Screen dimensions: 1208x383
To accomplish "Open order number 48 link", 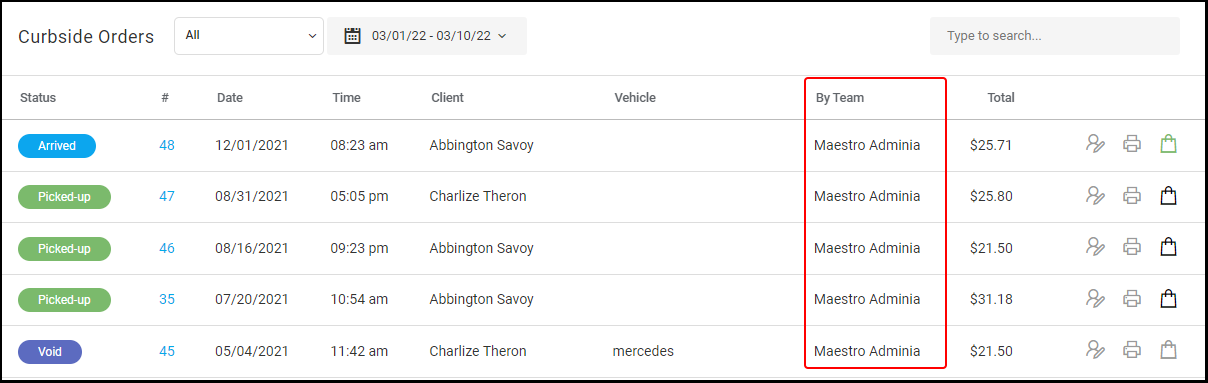I will click(167, 145).
